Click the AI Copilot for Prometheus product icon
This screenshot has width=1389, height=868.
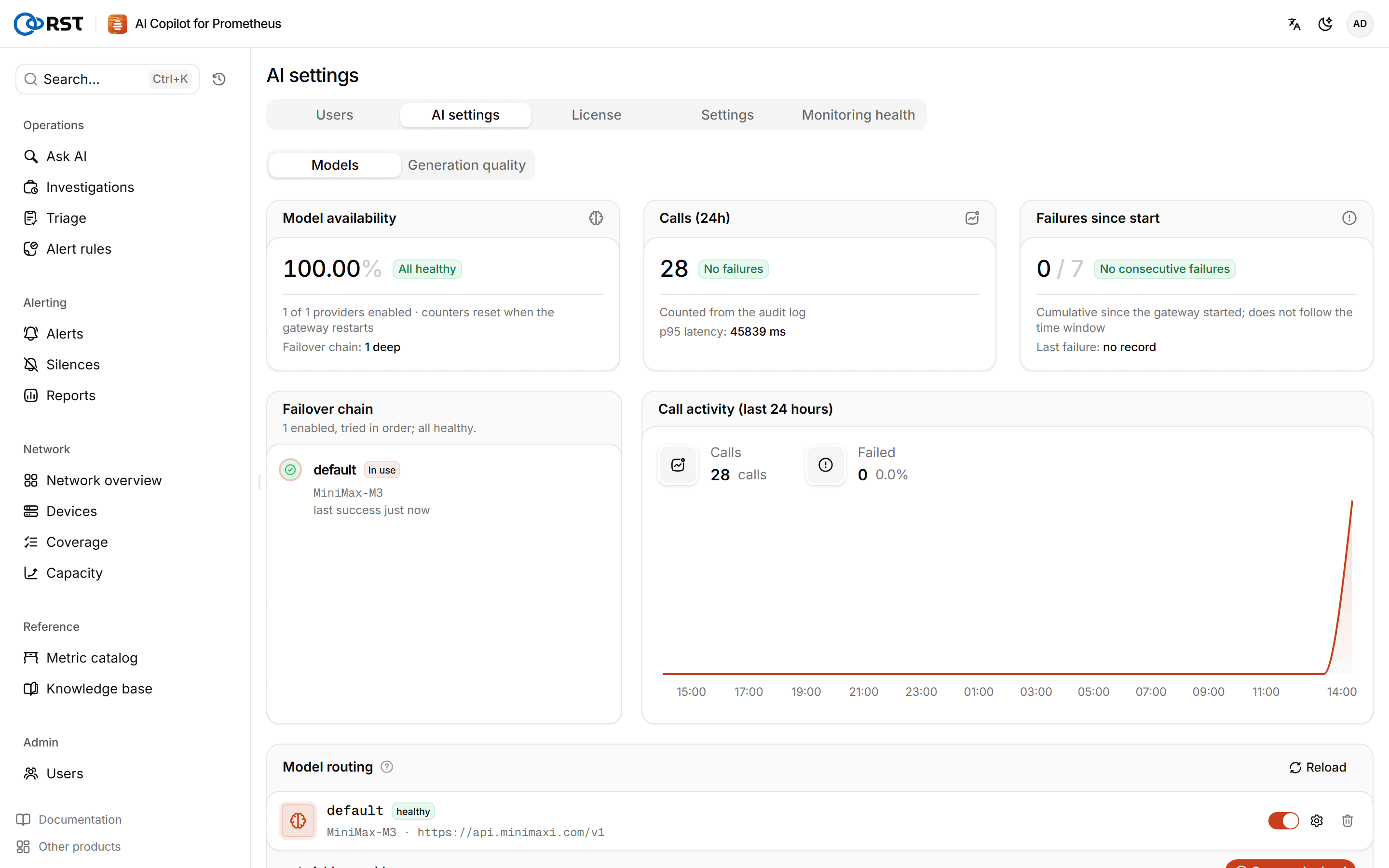point(117,24)
